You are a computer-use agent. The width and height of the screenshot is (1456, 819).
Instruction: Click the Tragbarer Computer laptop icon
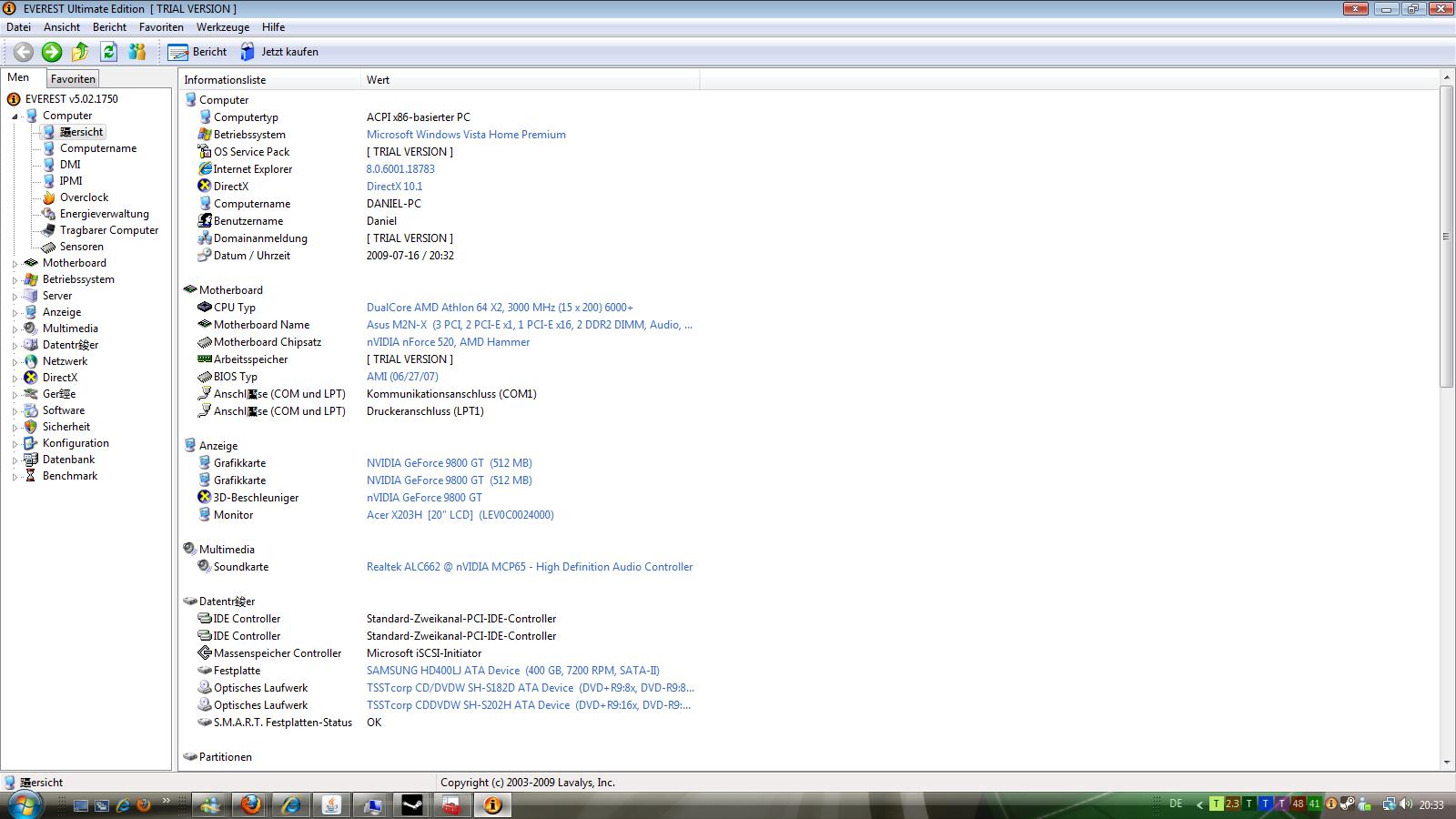tap(48, 230)
